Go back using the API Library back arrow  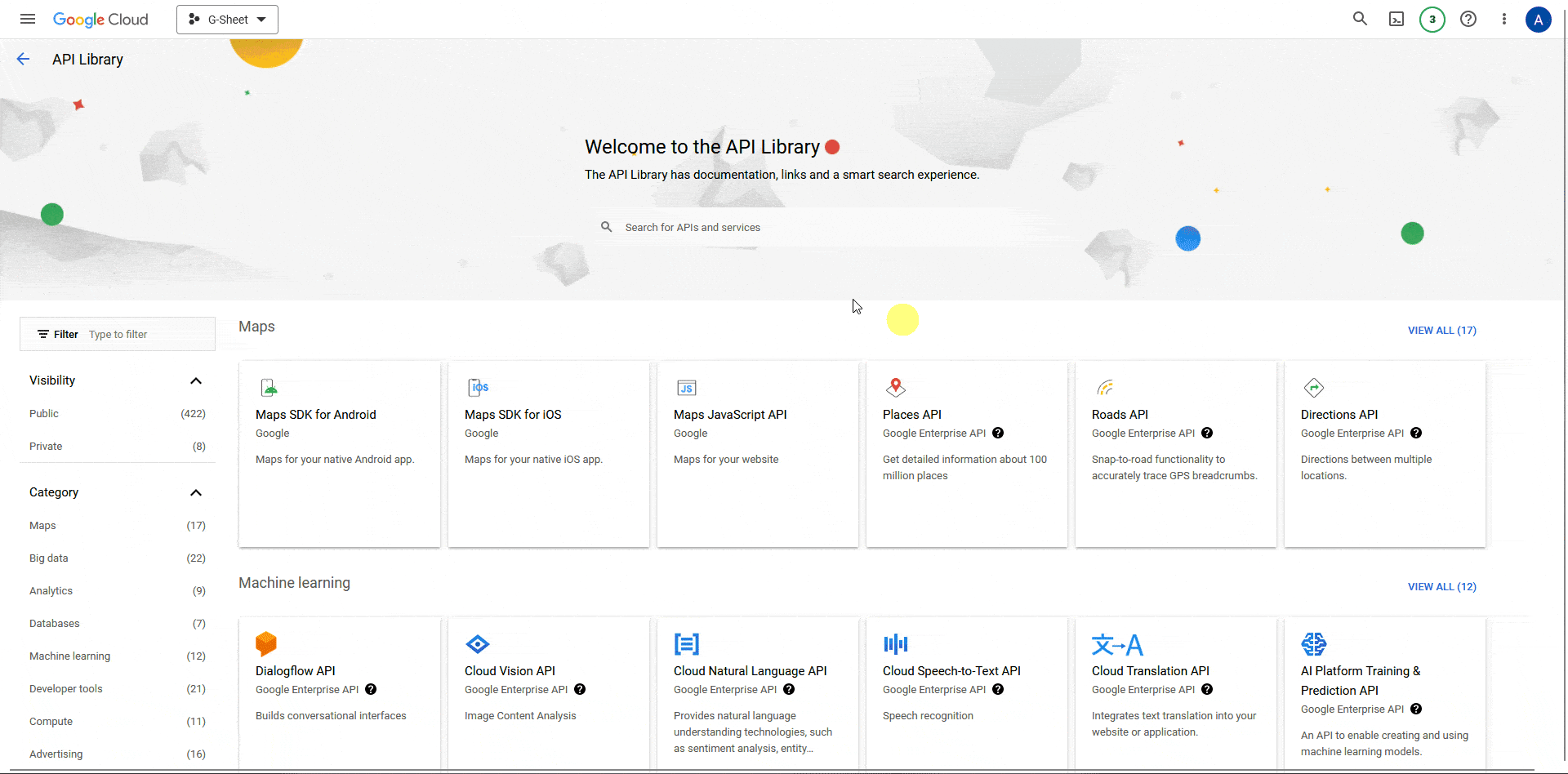[x=23, y=59]
